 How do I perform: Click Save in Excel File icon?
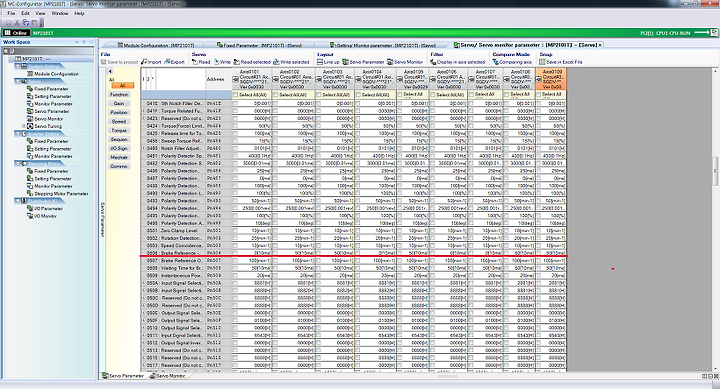[542, 62]
